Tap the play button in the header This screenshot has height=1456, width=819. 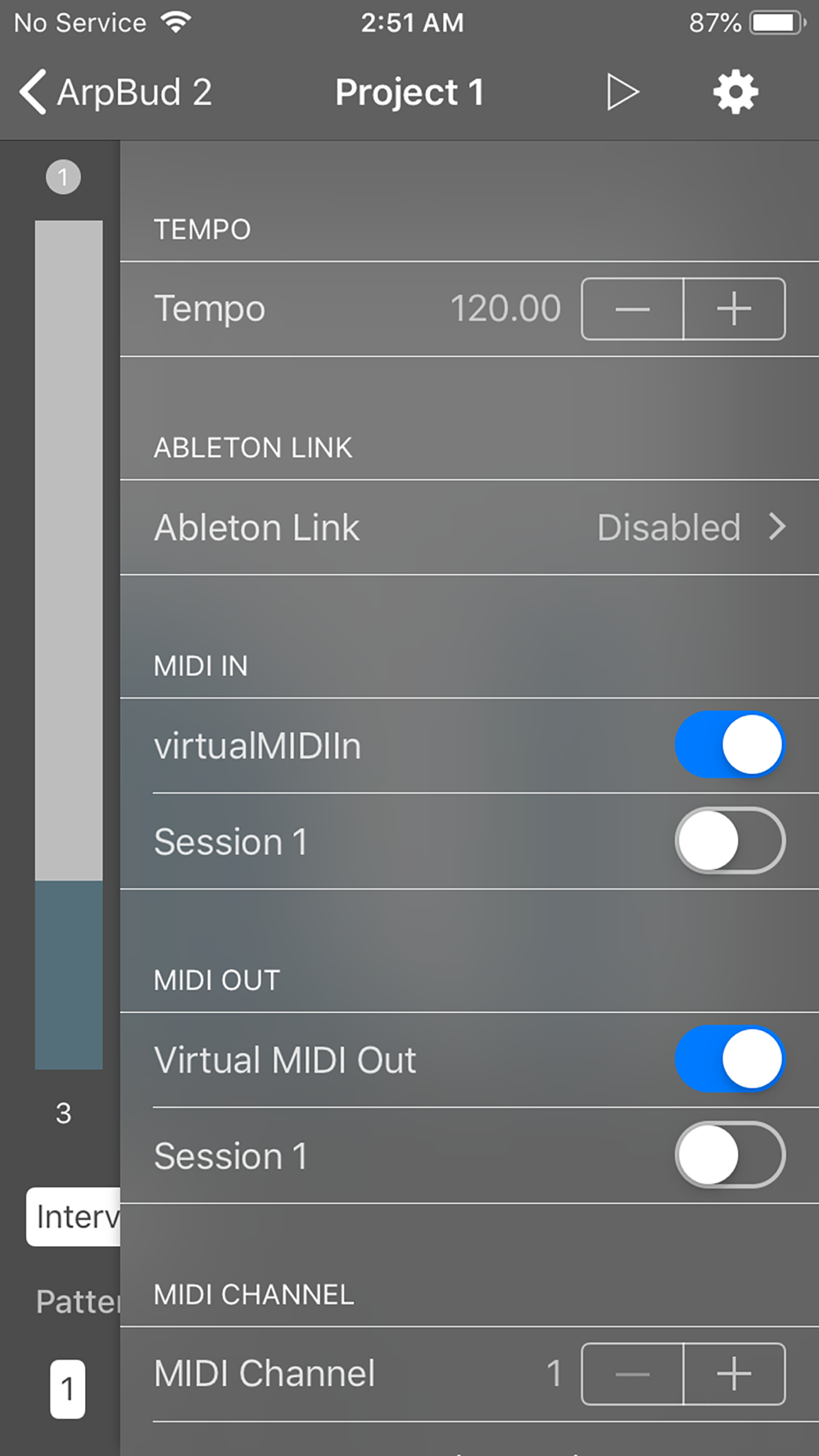(622, 92)
